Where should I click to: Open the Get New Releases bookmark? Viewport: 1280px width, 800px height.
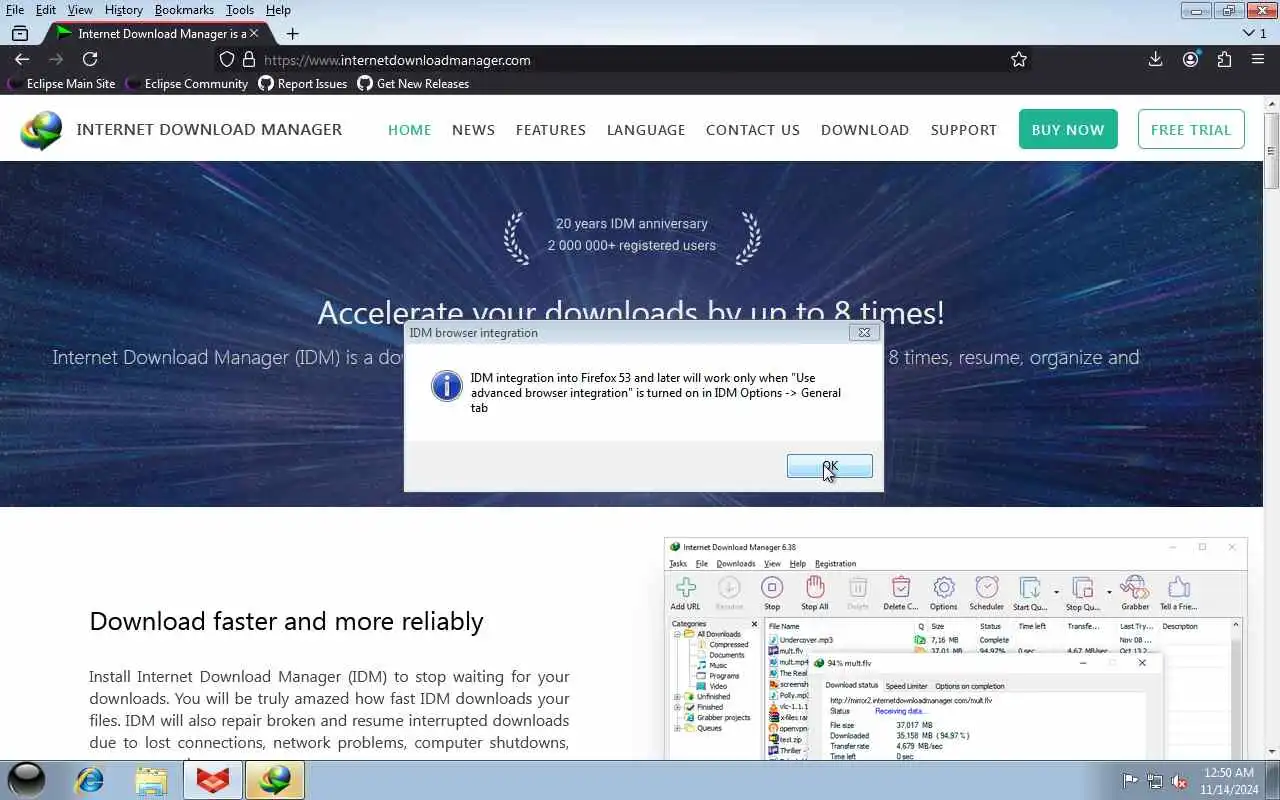coord(413,84)
